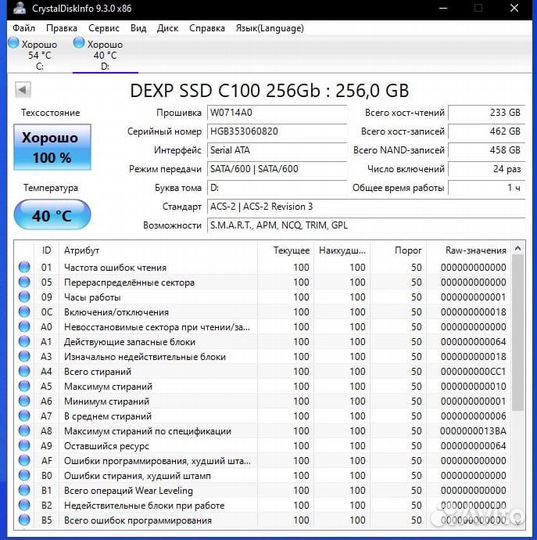The image size is (537, 540).
Task: Select the Всего стираний attribute text
Action: coord(97,372)
